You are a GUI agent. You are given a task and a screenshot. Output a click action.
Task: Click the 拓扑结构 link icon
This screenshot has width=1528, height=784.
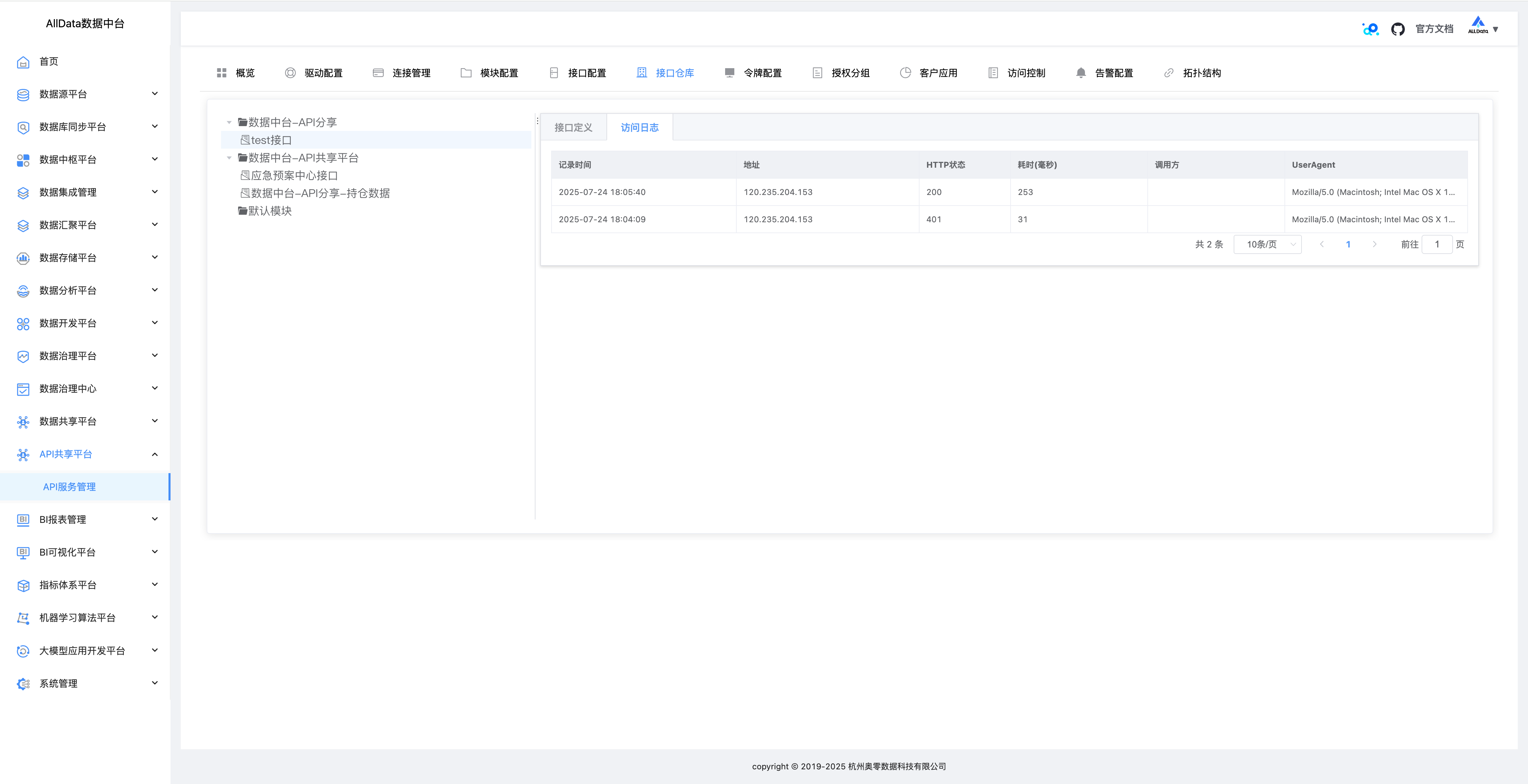click(x=1169, y=73)
